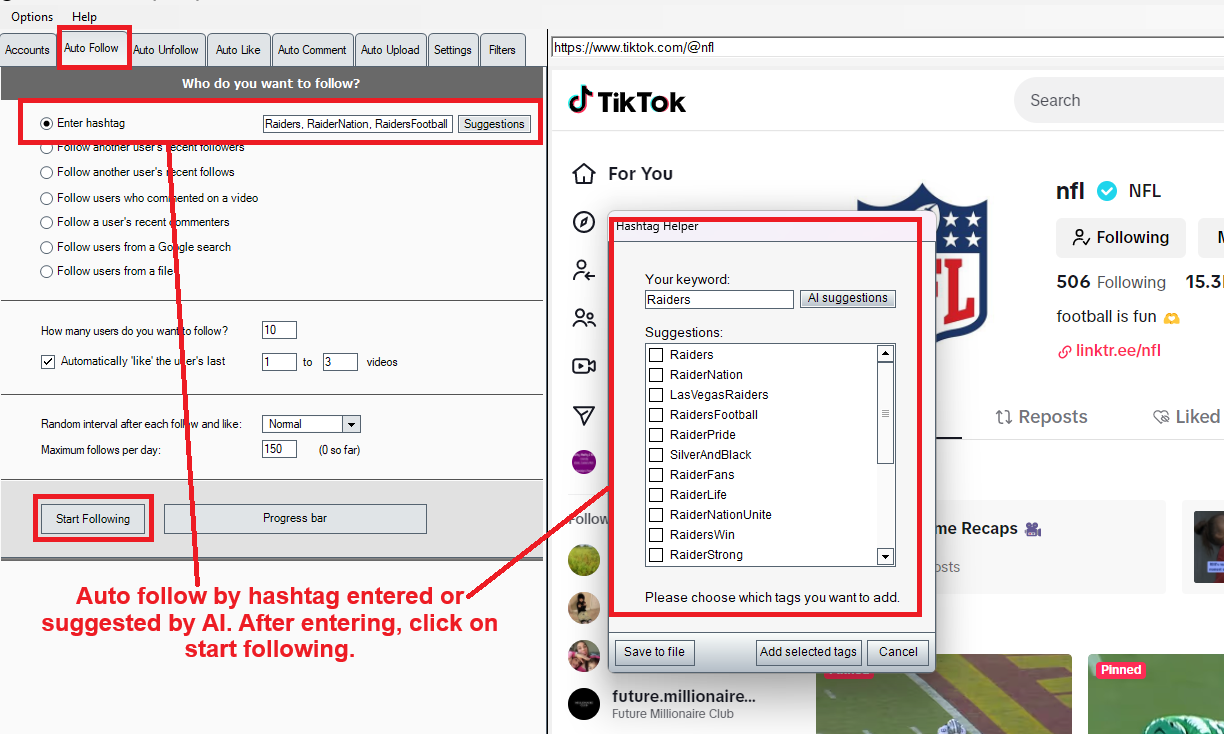Switch to the Auto Follow tab

coord(91,48)
